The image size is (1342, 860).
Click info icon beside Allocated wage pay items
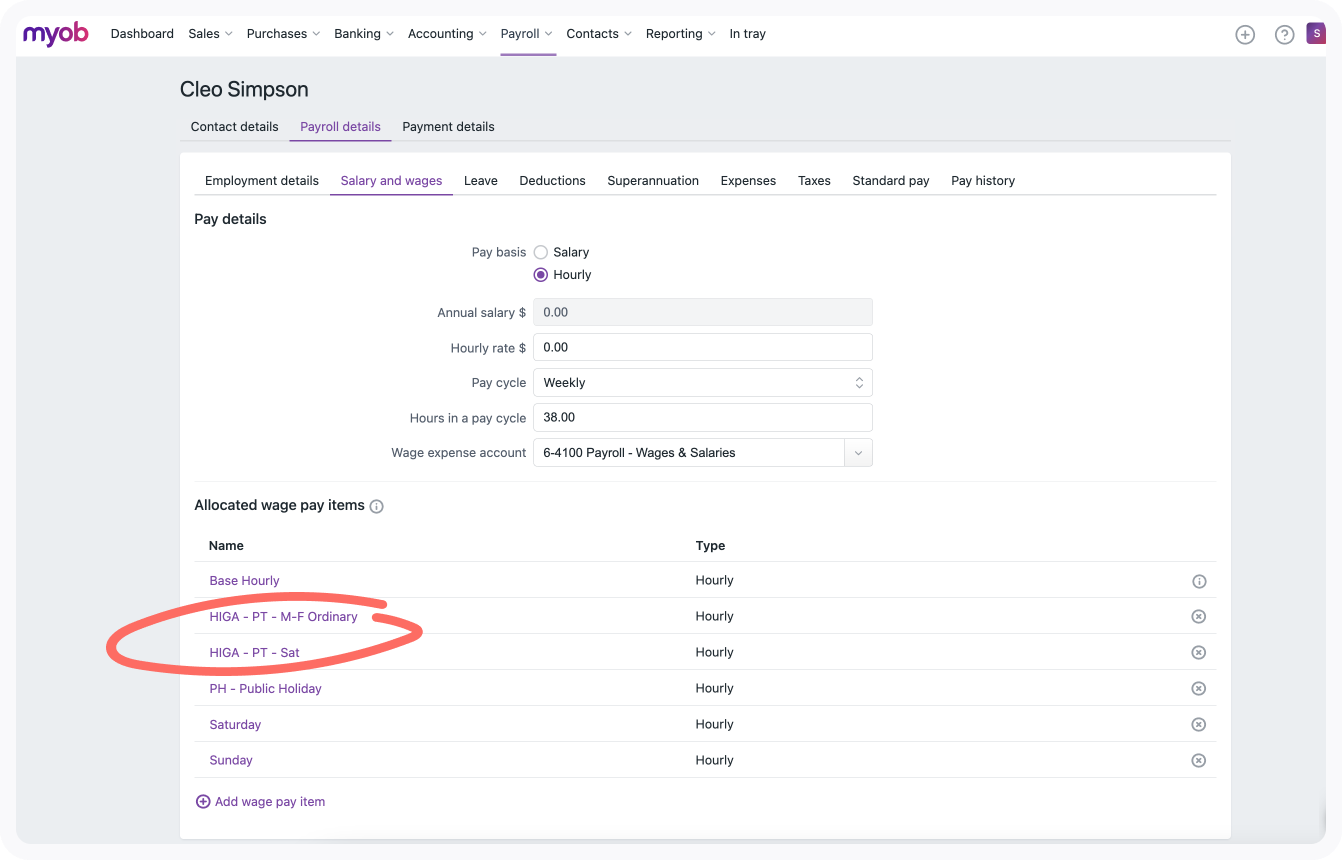point(377,507)
